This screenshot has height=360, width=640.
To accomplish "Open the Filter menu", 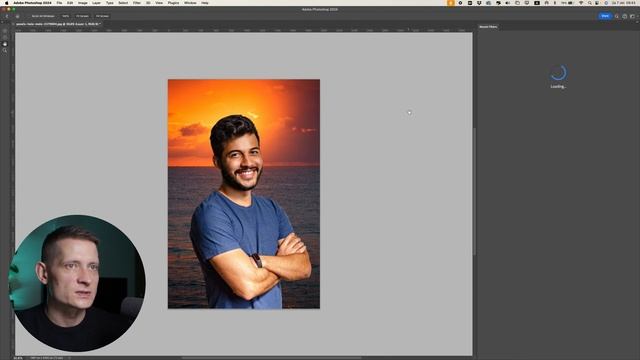I will coord(137,3).
